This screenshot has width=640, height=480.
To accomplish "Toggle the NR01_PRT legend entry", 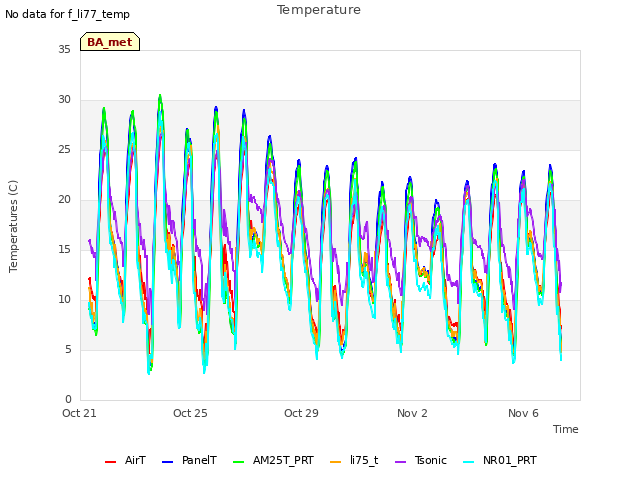I will click(x=500, y=460).
